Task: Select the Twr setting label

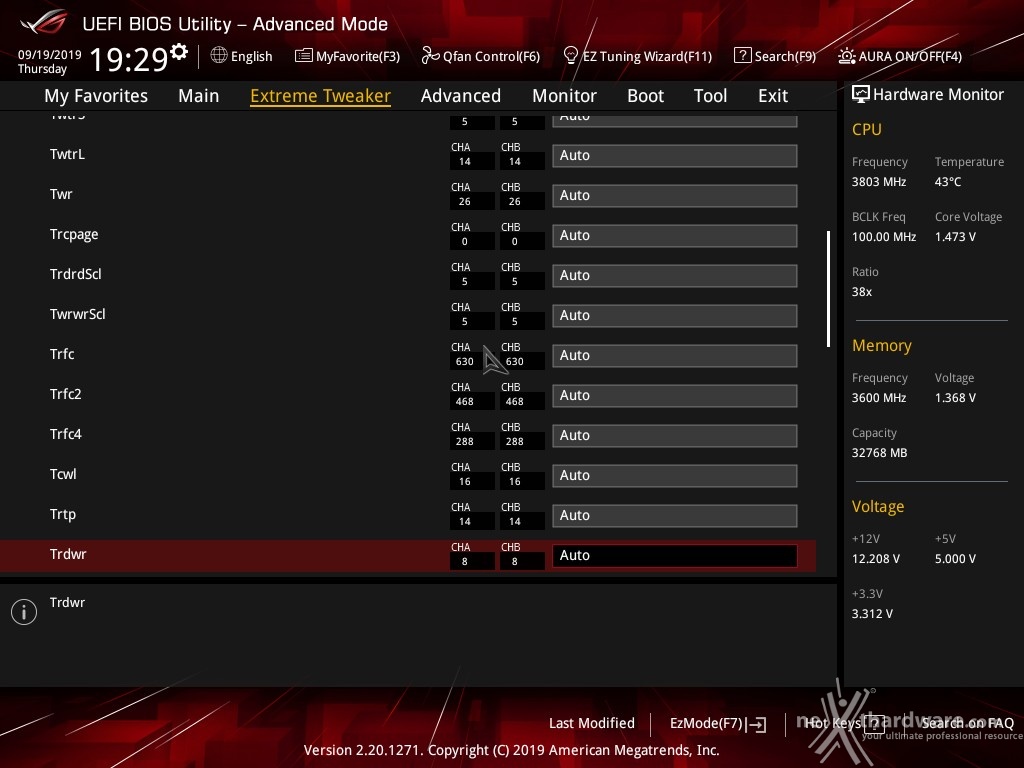Action: pyautogui.click(x=61, y=194)
